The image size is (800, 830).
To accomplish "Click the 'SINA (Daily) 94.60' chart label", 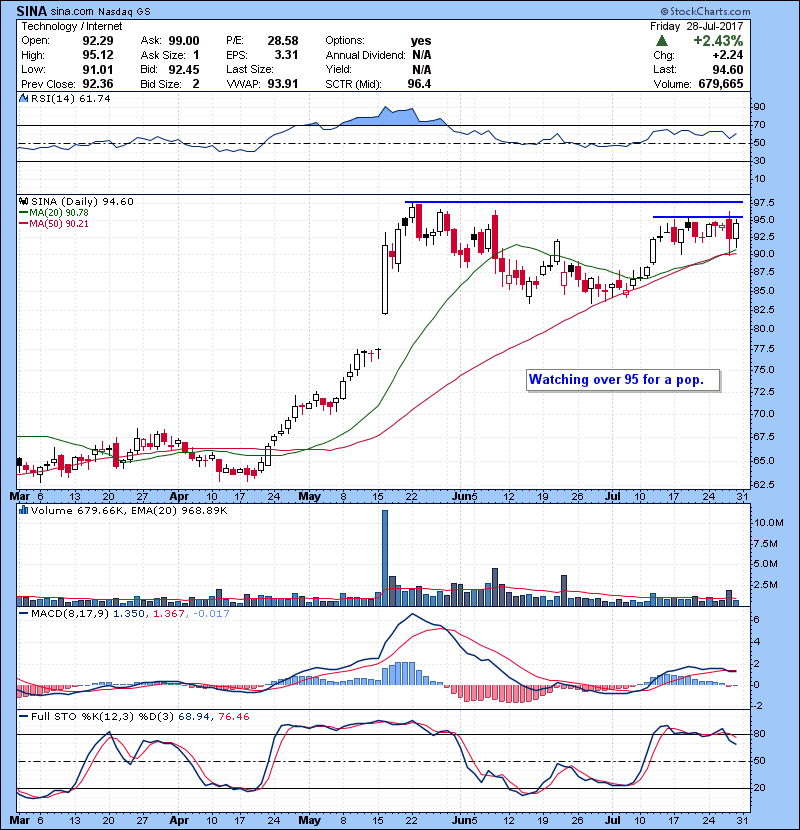I will pyautogui.click(x=82, y=201).
